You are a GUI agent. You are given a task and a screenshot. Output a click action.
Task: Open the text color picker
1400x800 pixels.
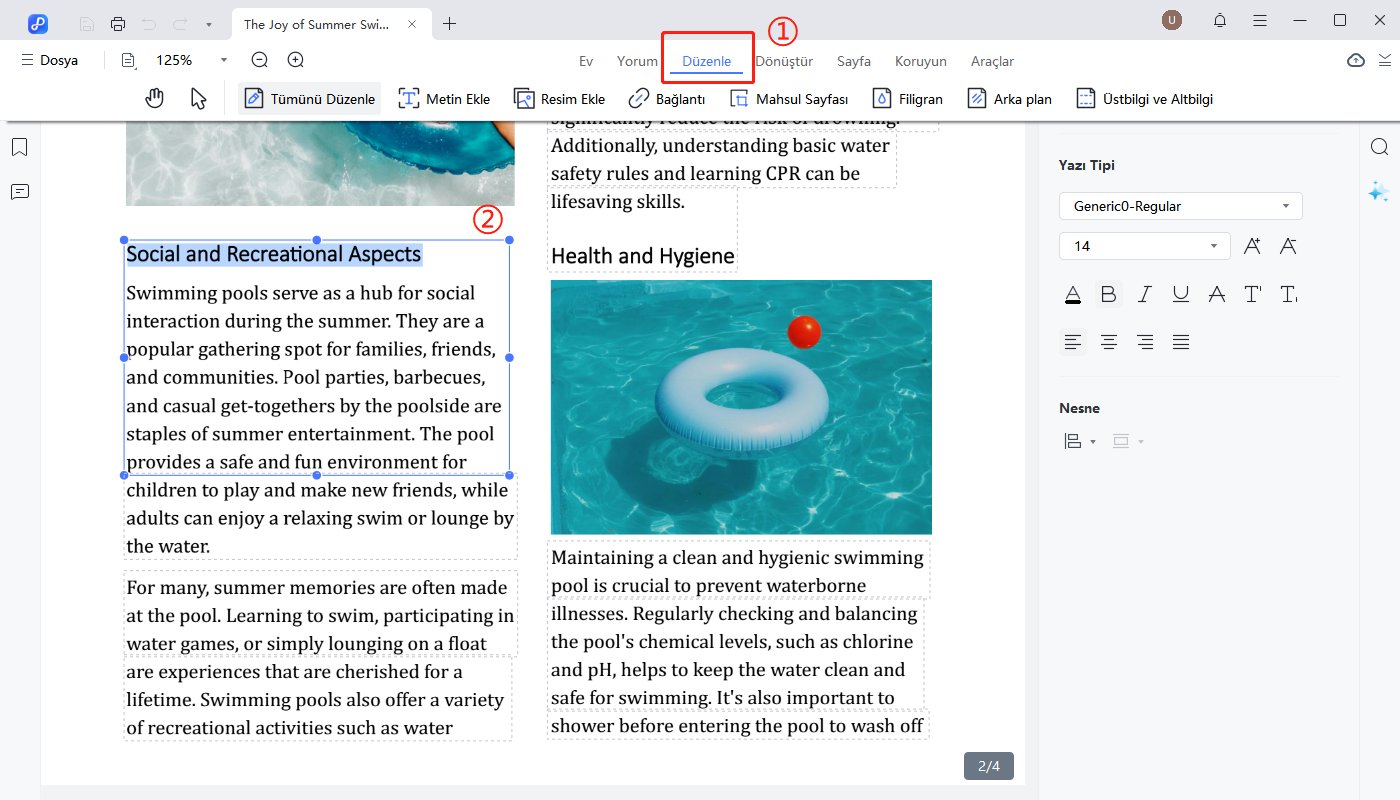click(x=1072, y=294)
